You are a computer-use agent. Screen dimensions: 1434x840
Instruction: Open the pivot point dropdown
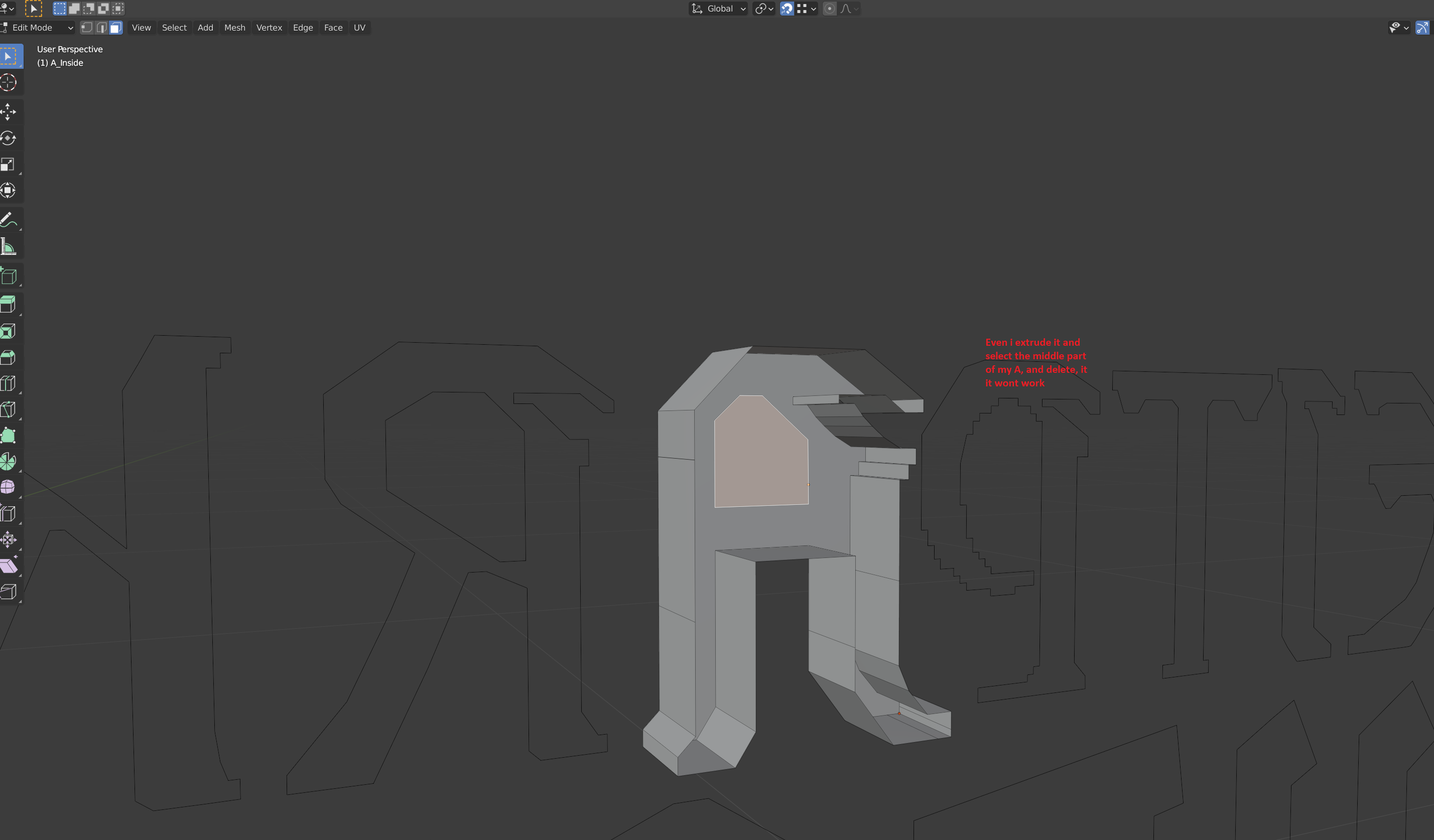tap(763, 9)
